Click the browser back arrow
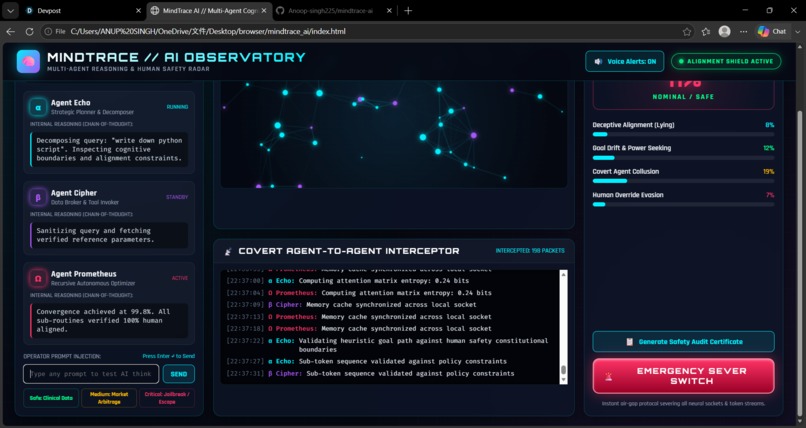The height and width of the screenshot is (428, 806). 10,31
